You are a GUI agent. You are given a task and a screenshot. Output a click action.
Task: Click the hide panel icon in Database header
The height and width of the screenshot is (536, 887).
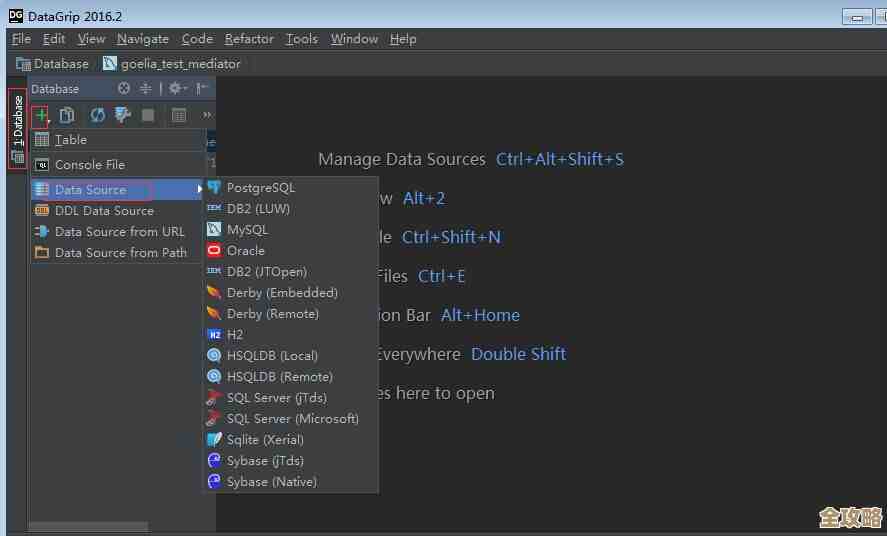coord(203,89)
